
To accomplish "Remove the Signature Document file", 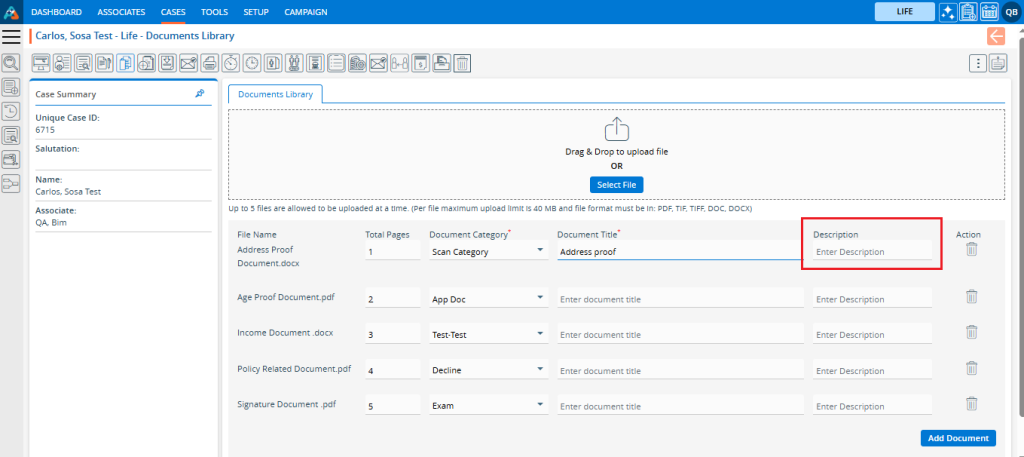I will 971,404.
